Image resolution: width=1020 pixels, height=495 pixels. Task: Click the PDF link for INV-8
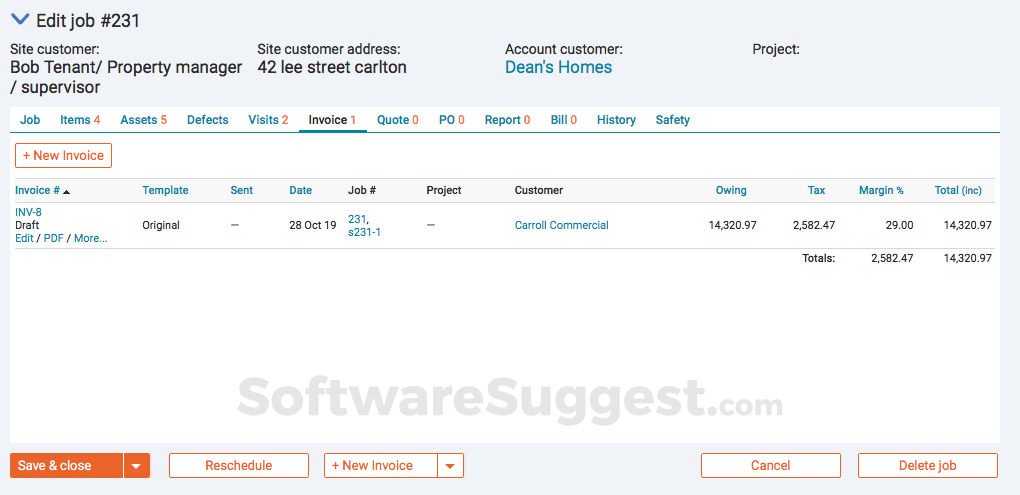pos(54,238)
